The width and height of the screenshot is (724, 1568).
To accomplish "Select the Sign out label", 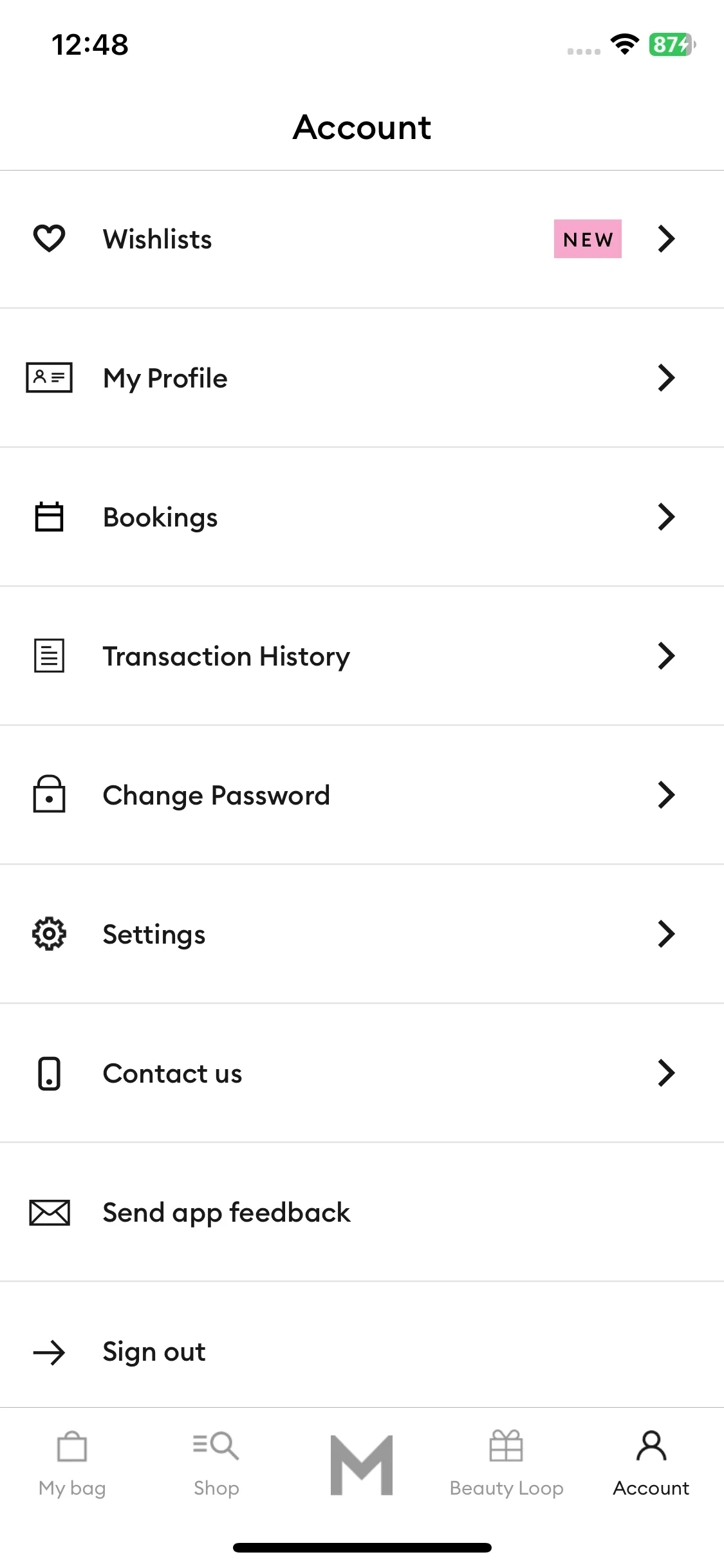I will pos(154,1352).
